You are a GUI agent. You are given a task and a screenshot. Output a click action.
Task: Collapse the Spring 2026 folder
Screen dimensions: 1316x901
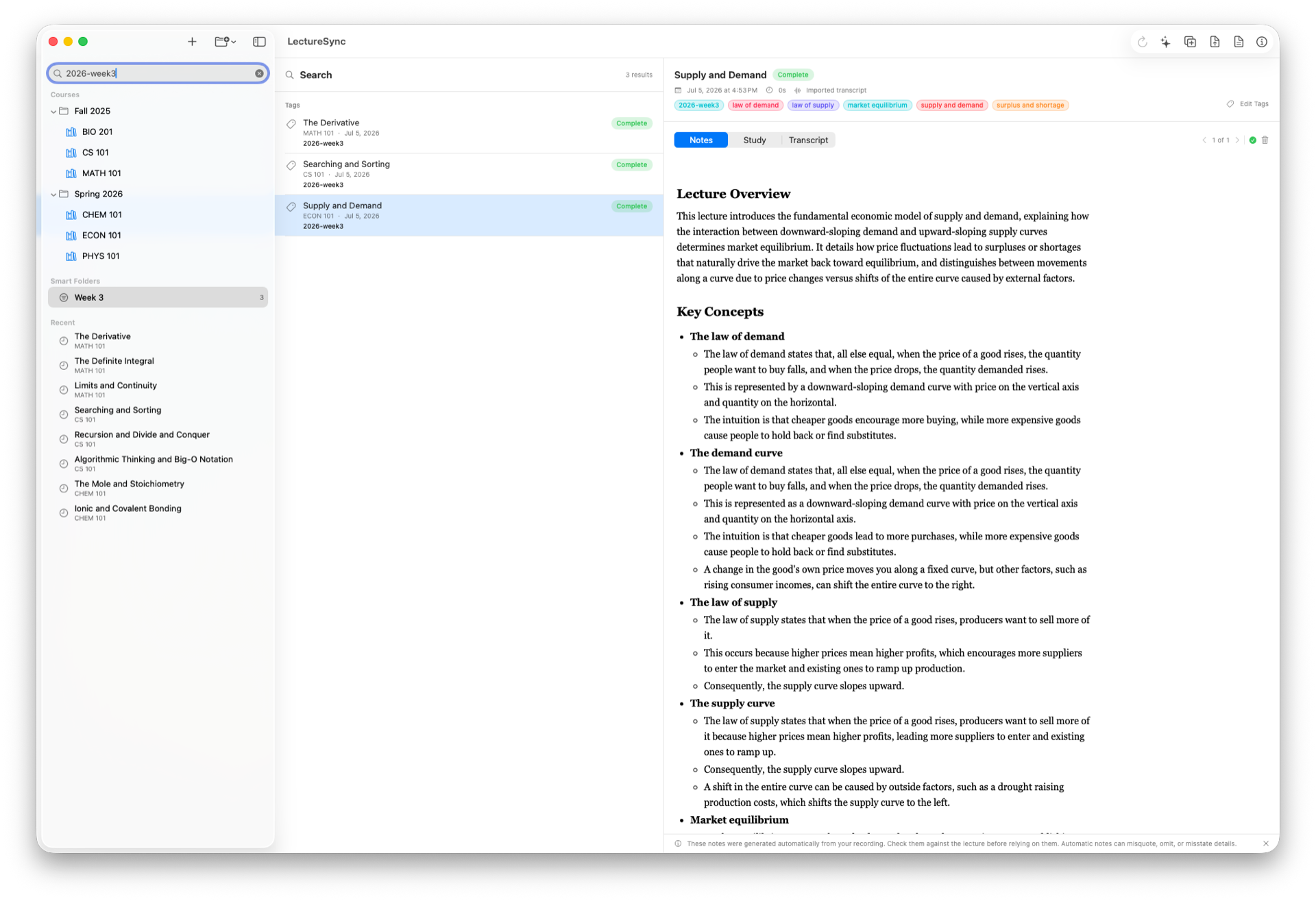click(x=53, y=194)
